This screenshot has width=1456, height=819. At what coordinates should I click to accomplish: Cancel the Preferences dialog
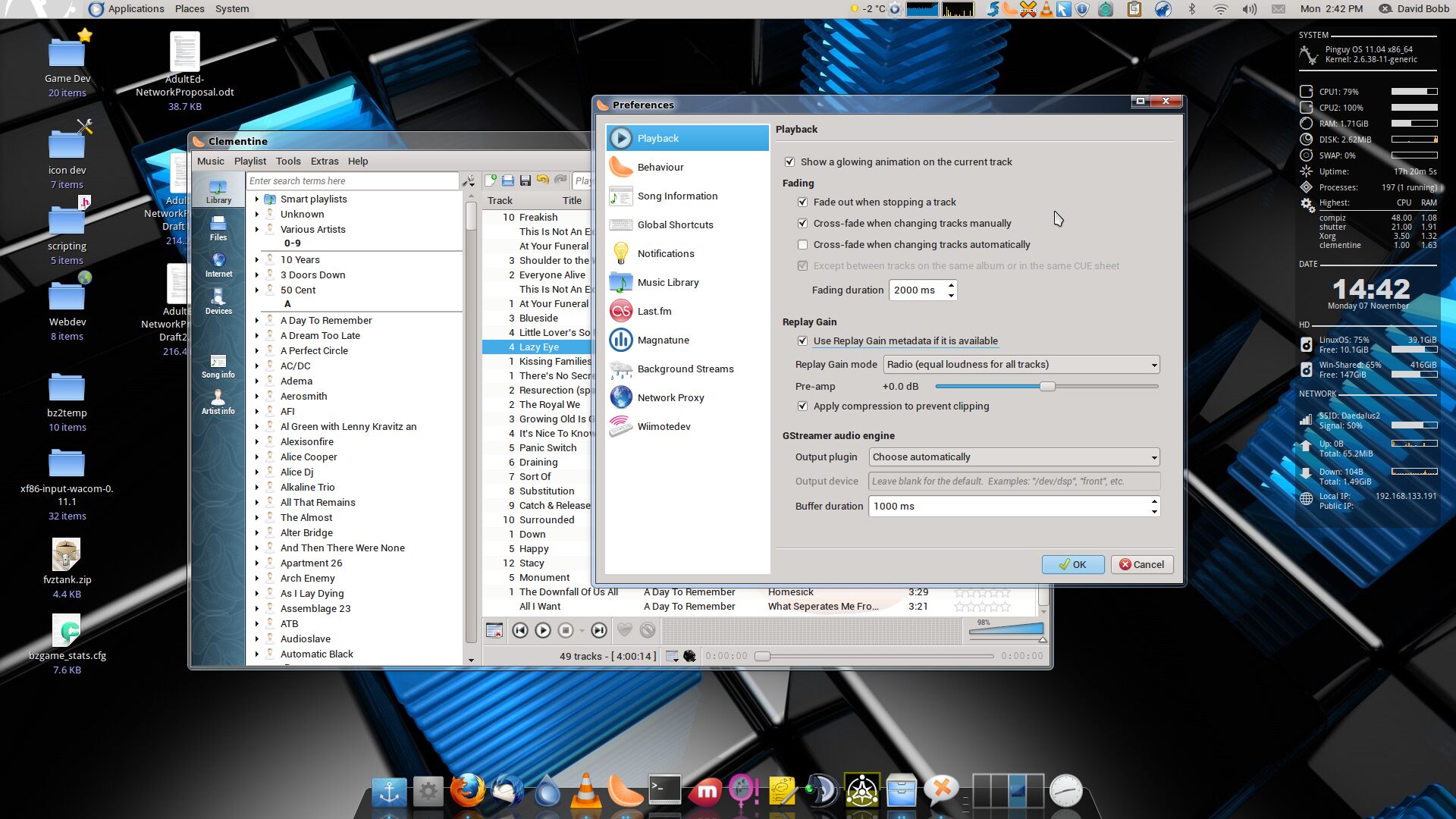pos(1142,564)
